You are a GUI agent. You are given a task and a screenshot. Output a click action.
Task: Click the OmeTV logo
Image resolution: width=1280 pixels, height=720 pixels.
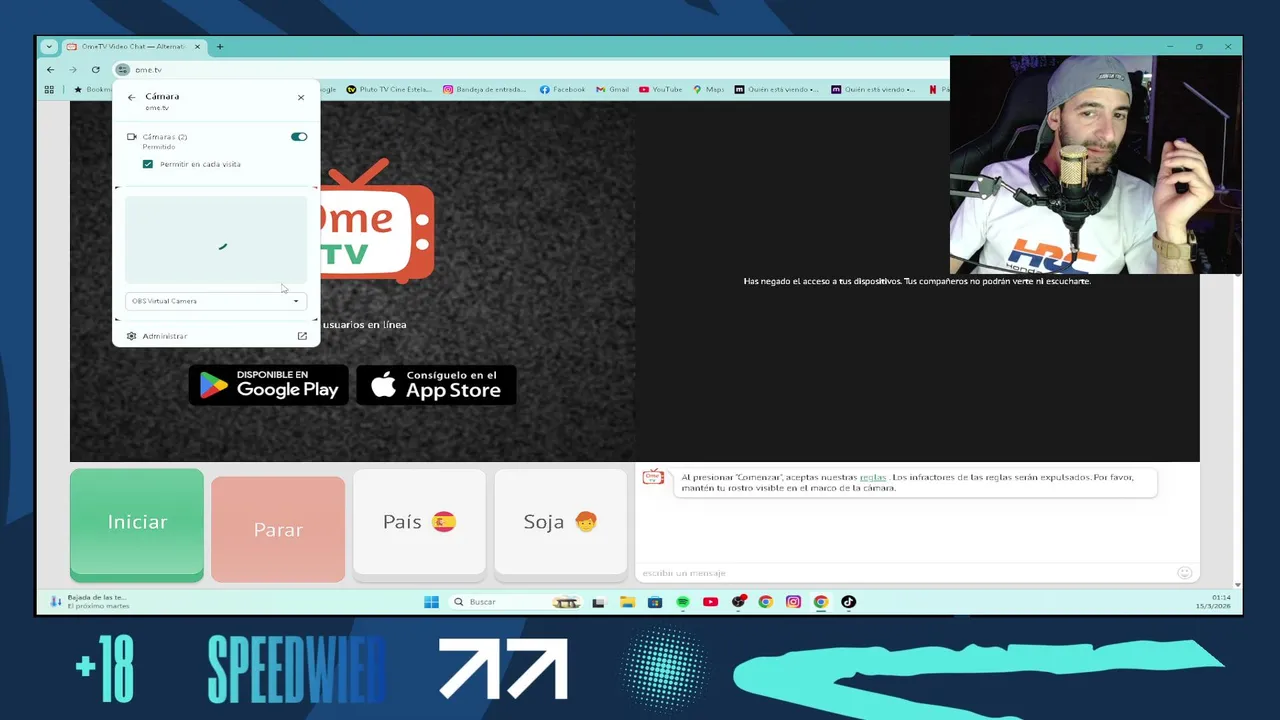377,222
